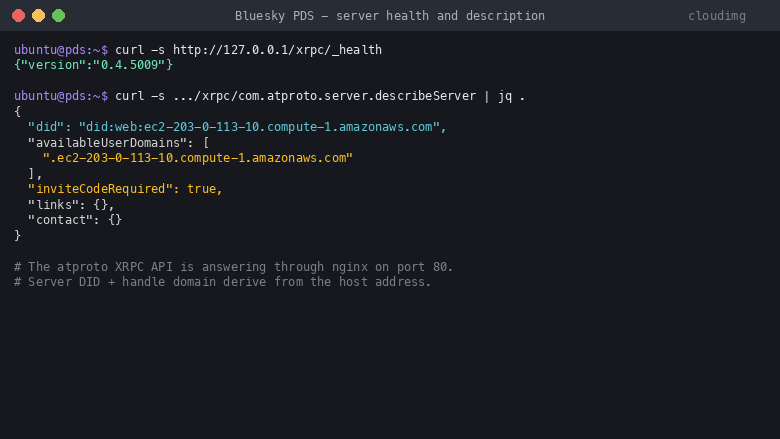Click the 'jq .' pipe segment
Viewport: 780px width, 439px height.
[x=512, y=95]
